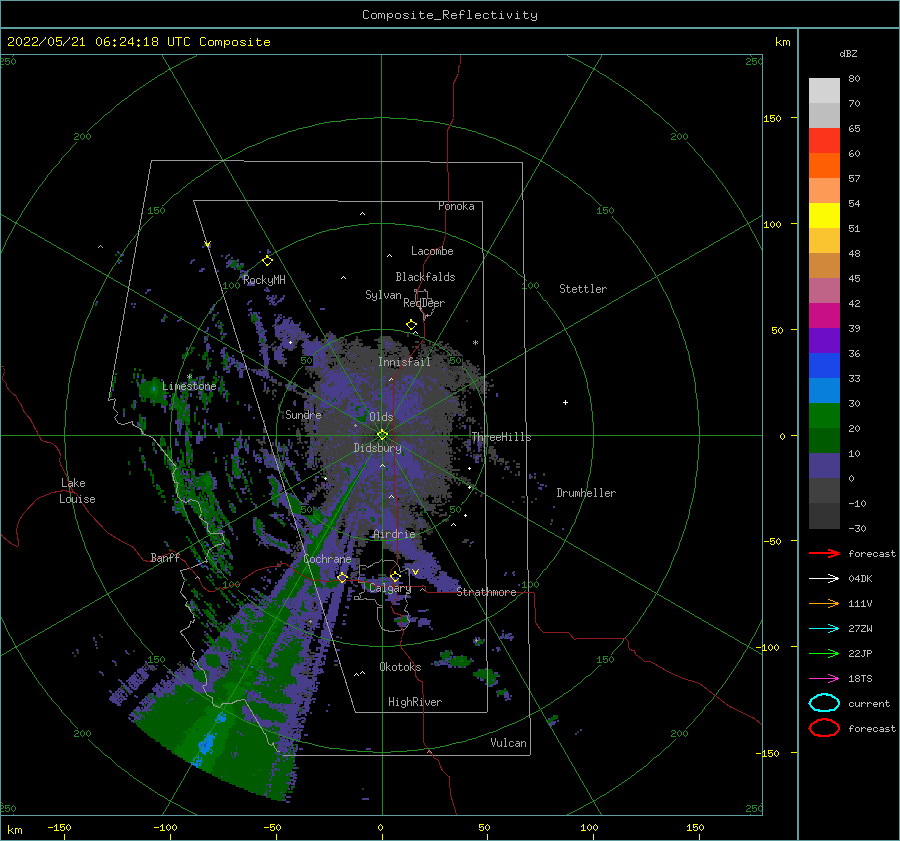Click the Sundre label
This screenshot has width=900, height=841.
[303, 414]
